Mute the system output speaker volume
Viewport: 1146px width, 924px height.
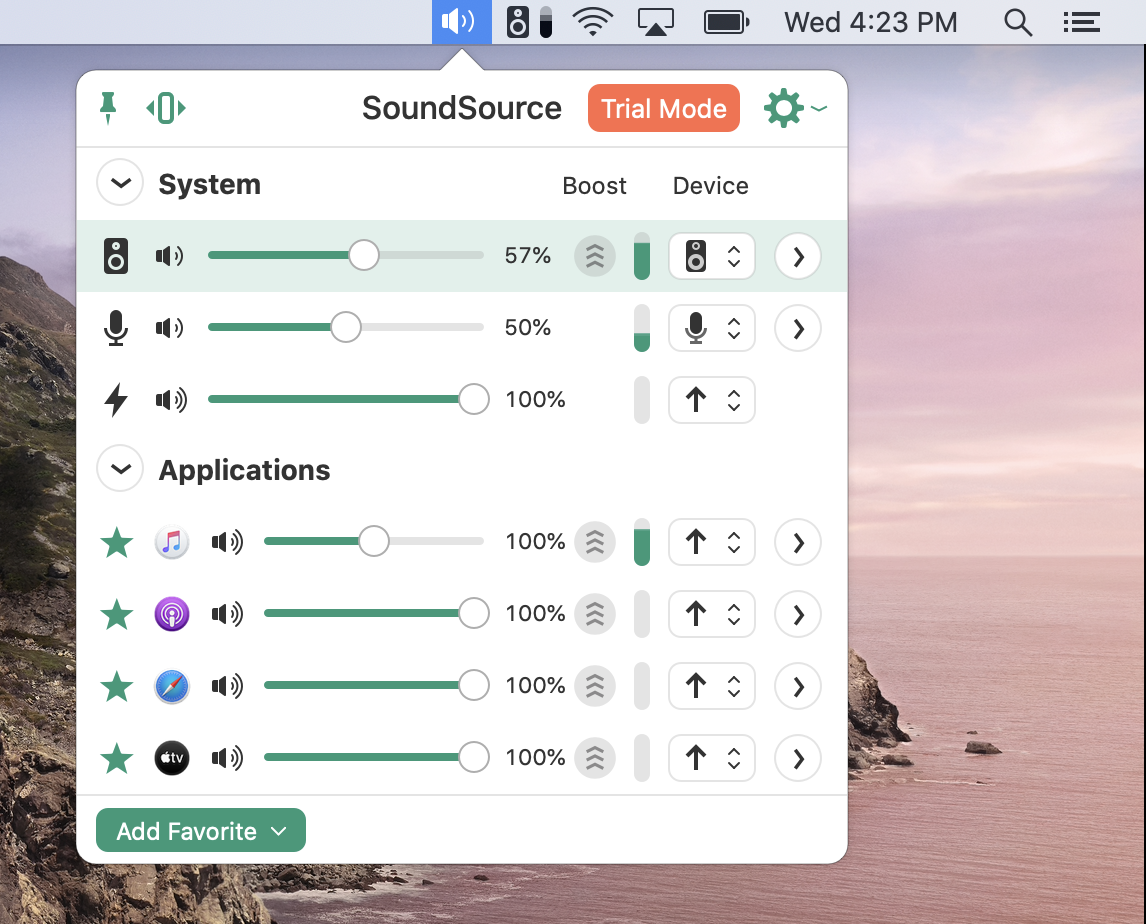click(x=170, y=256)
